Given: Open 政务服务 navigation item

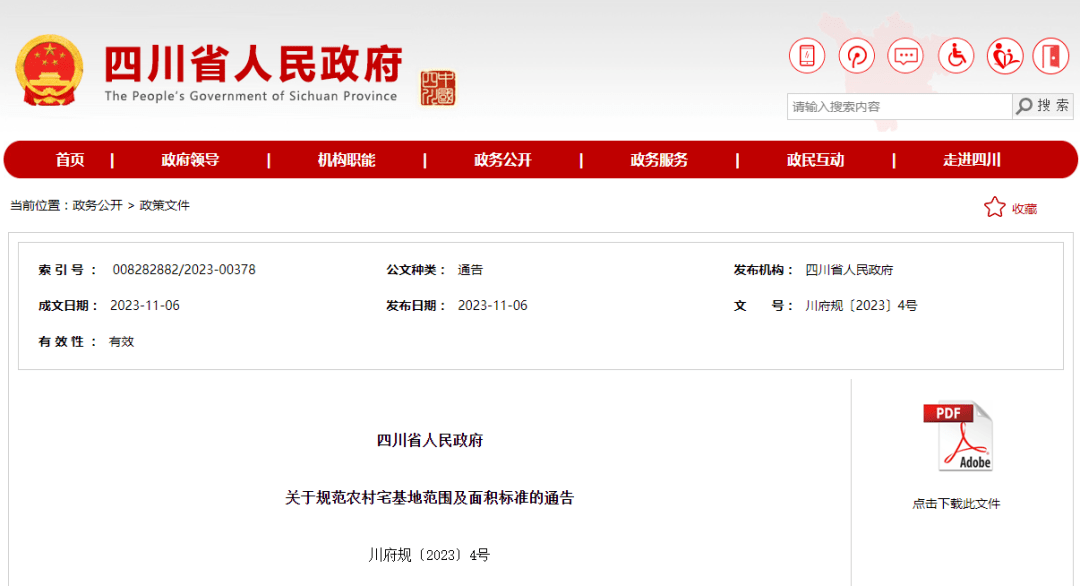Looking at the screenshot, I should click(x=659, y=160).
